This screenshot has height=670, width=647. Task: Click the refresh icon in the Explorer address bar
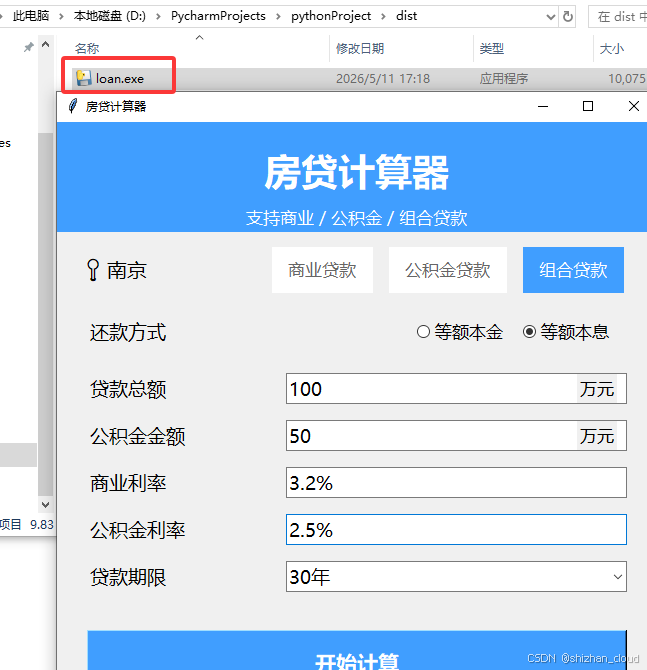click(x=568, y=17)
